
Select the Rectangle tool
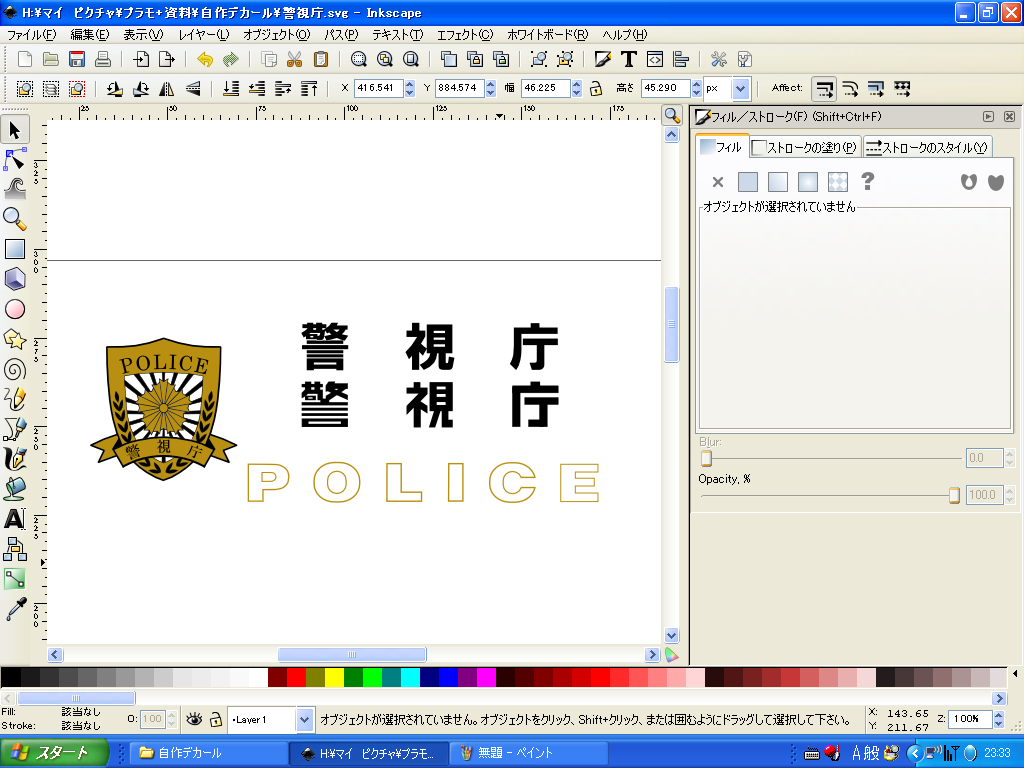coord(15,249)
